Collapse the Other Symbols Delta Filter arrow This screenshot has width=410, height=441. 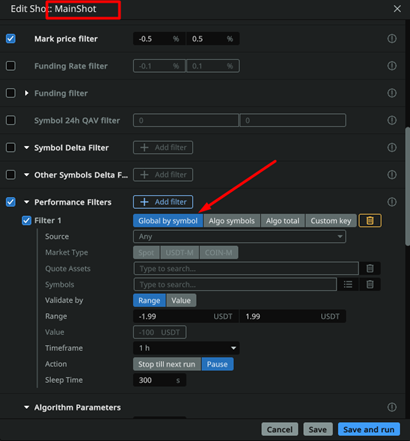26,175
